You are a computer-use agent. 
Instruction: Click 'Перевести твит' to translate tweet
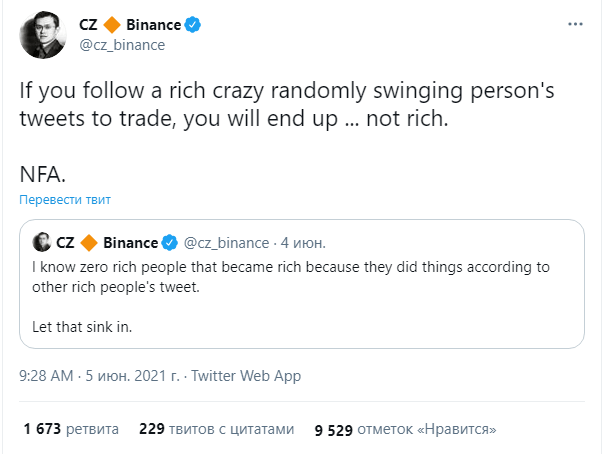pos(65,200)
